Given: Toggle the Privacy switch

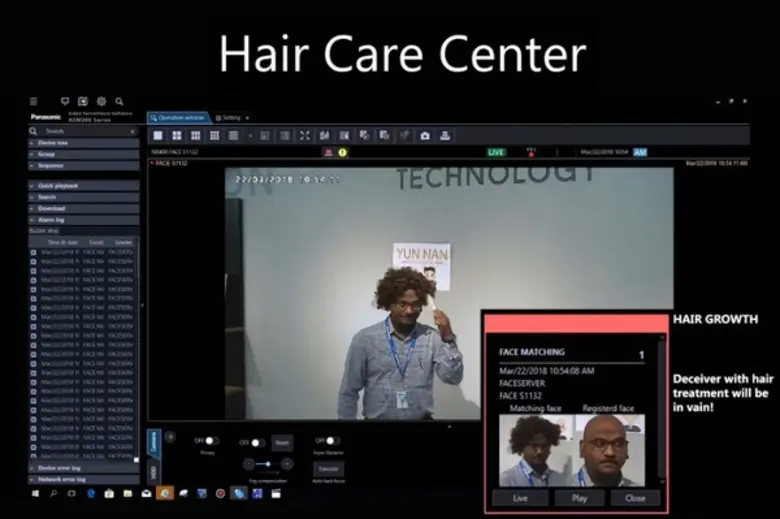Looking at the screenshot, I should [x=211, y=441].
